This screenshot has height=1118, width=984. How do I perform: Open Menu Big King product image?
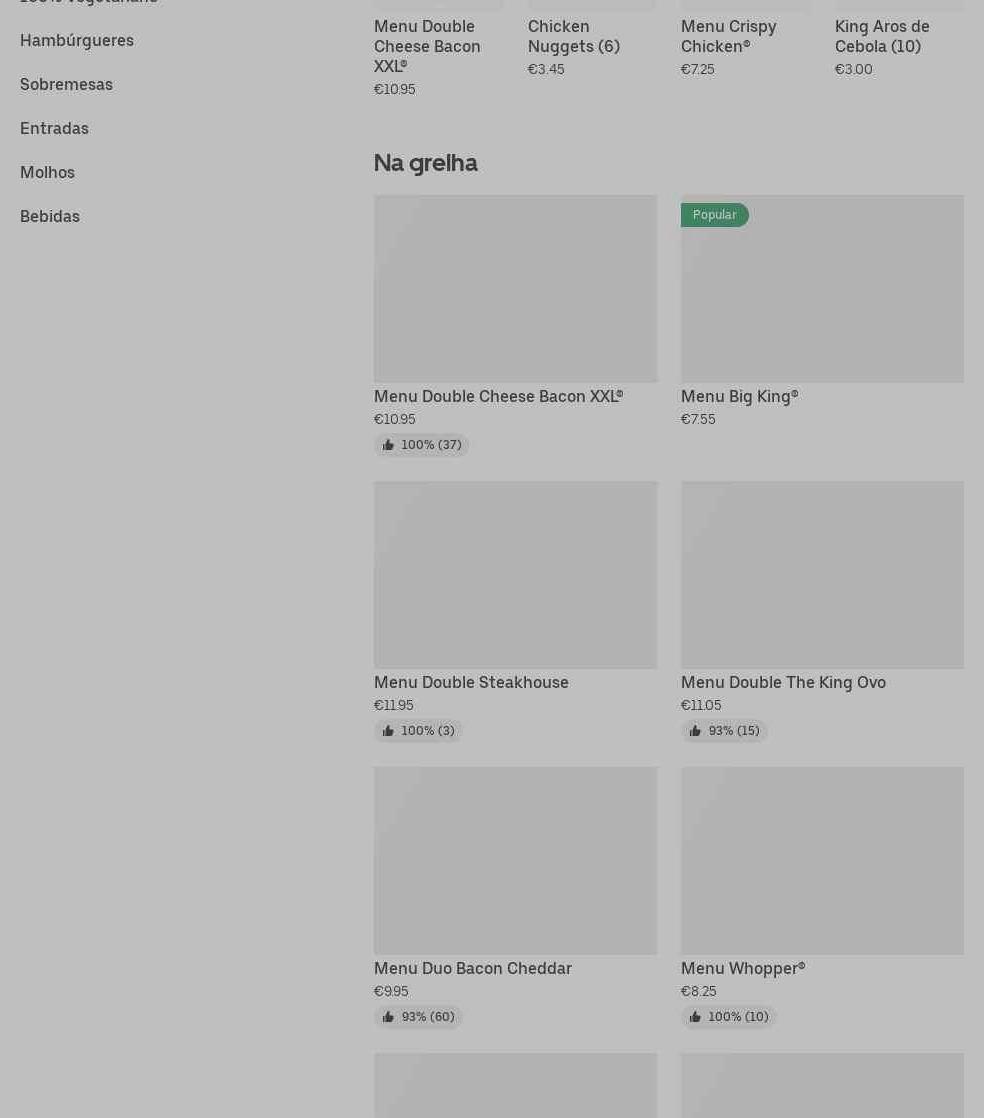822,300
